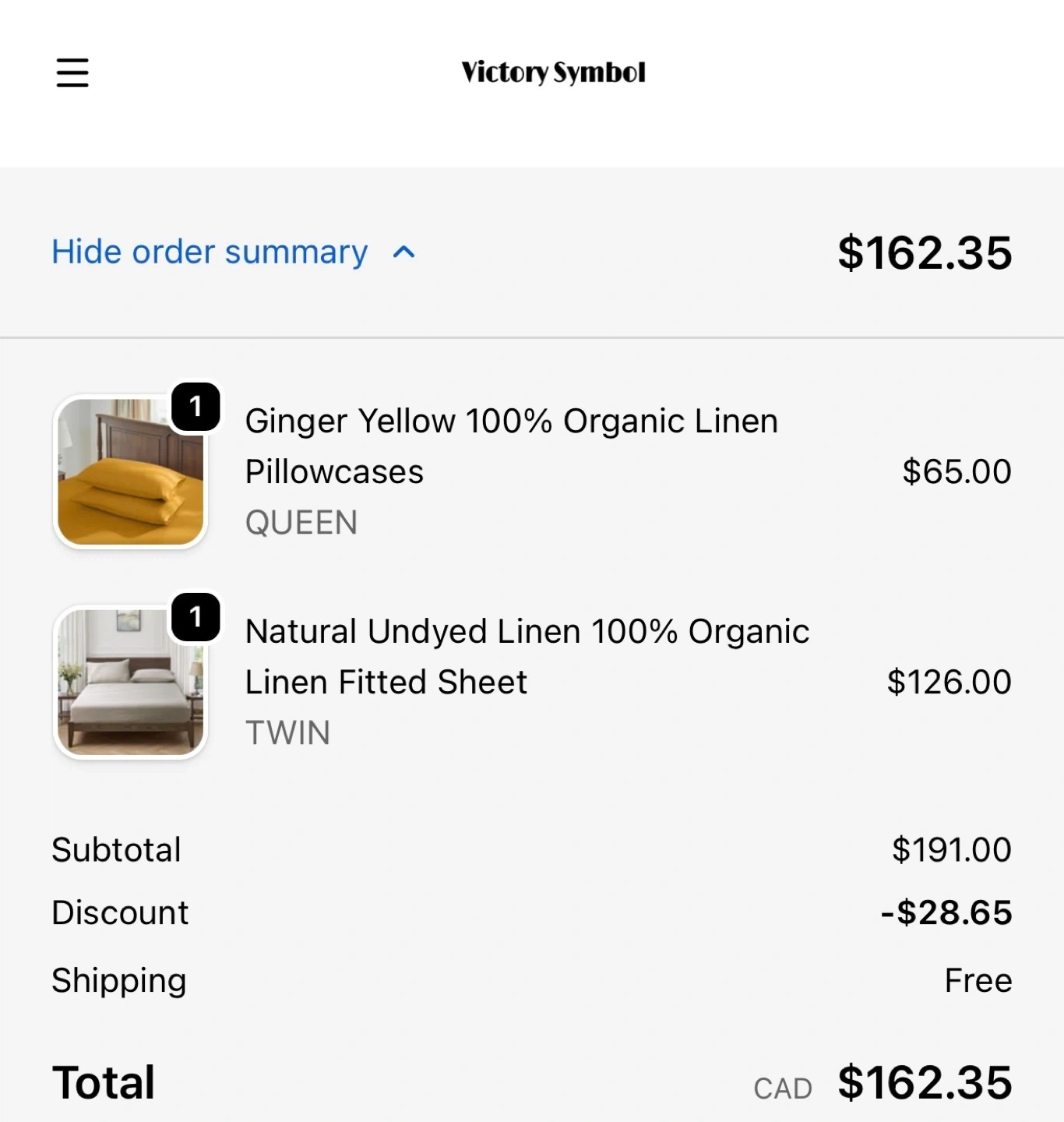This screenshot has width=1064, height=1122.
Task: Click the Subtotal amount $191.00
Action: coord(951,849)
